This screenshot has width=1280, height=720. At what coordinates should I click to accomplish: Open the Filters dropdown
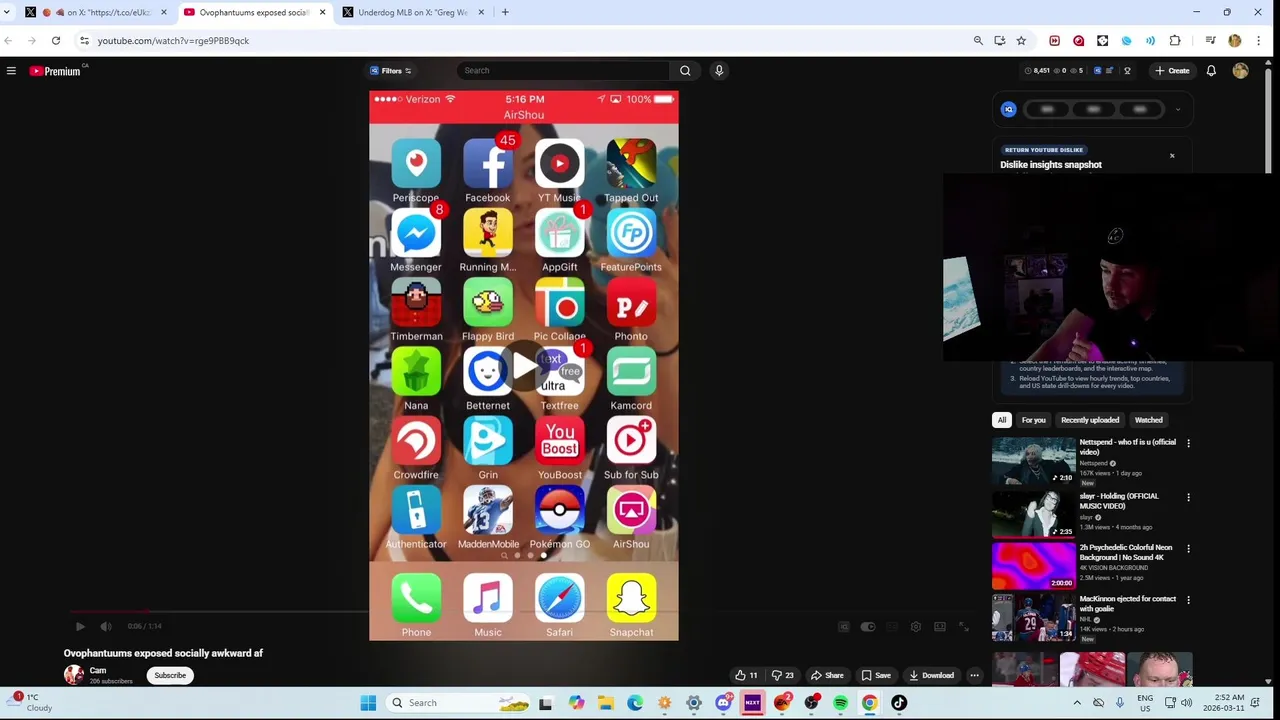391,71
